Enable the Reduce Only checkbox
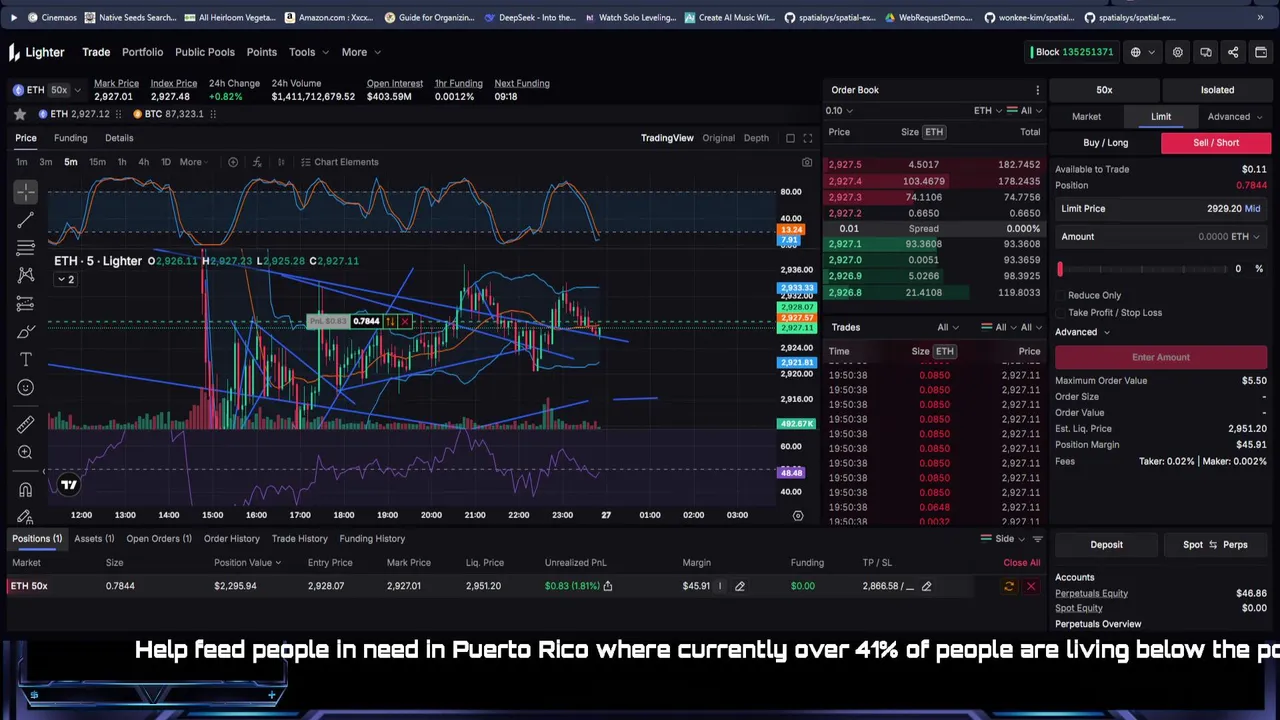1280x720 pixels. pos(1060,295)
